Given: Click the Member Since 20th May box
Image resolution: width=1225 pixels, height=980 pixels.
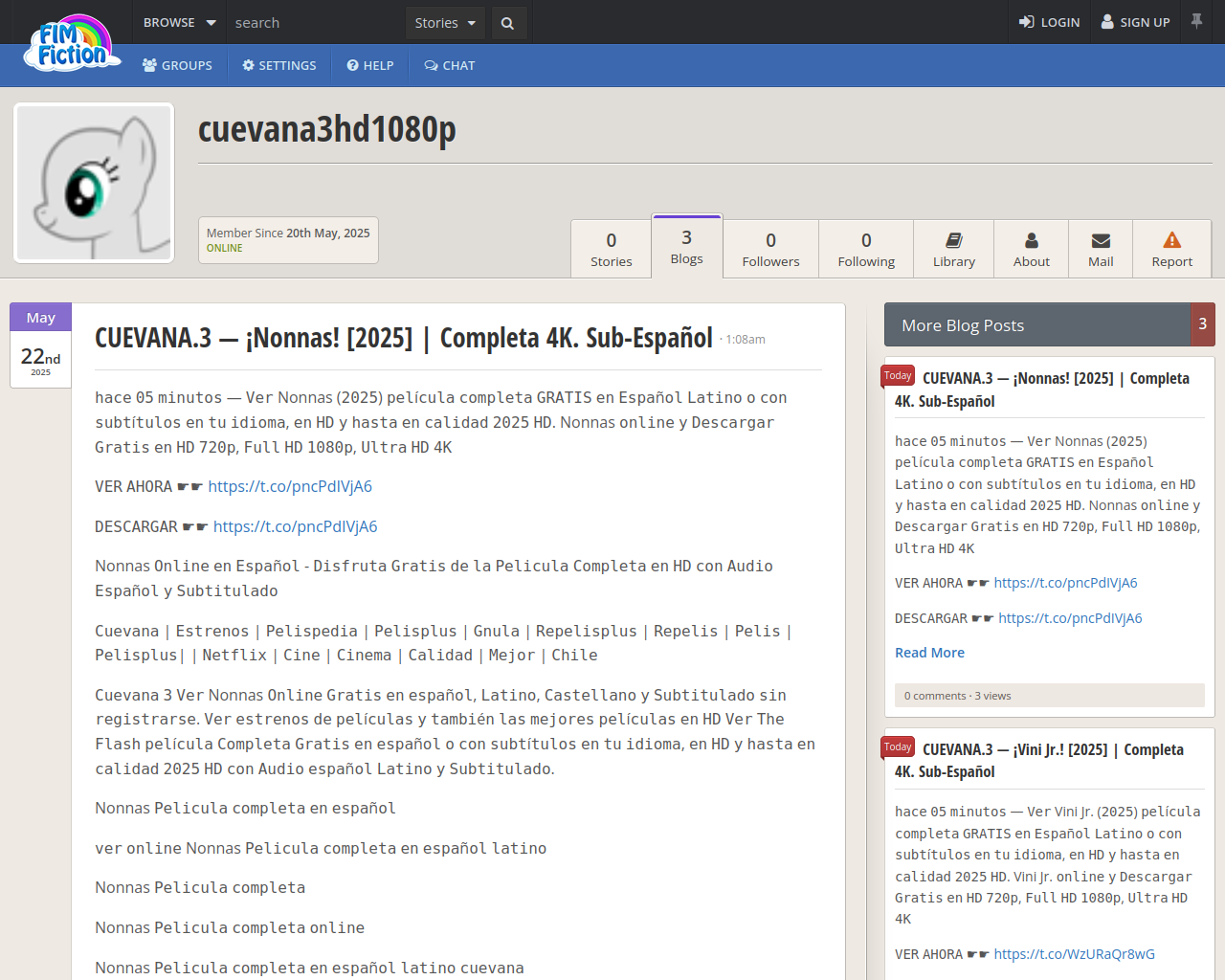Looking at the screenshot, I should 288,240.
